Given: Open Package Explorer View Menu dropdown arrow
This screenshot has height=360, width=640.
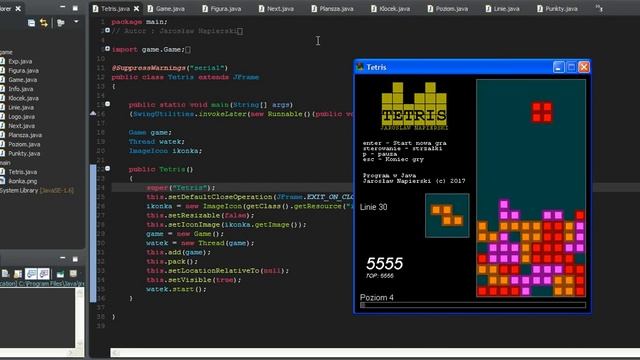Looking at the screenshot, I should tap(76, 22).
